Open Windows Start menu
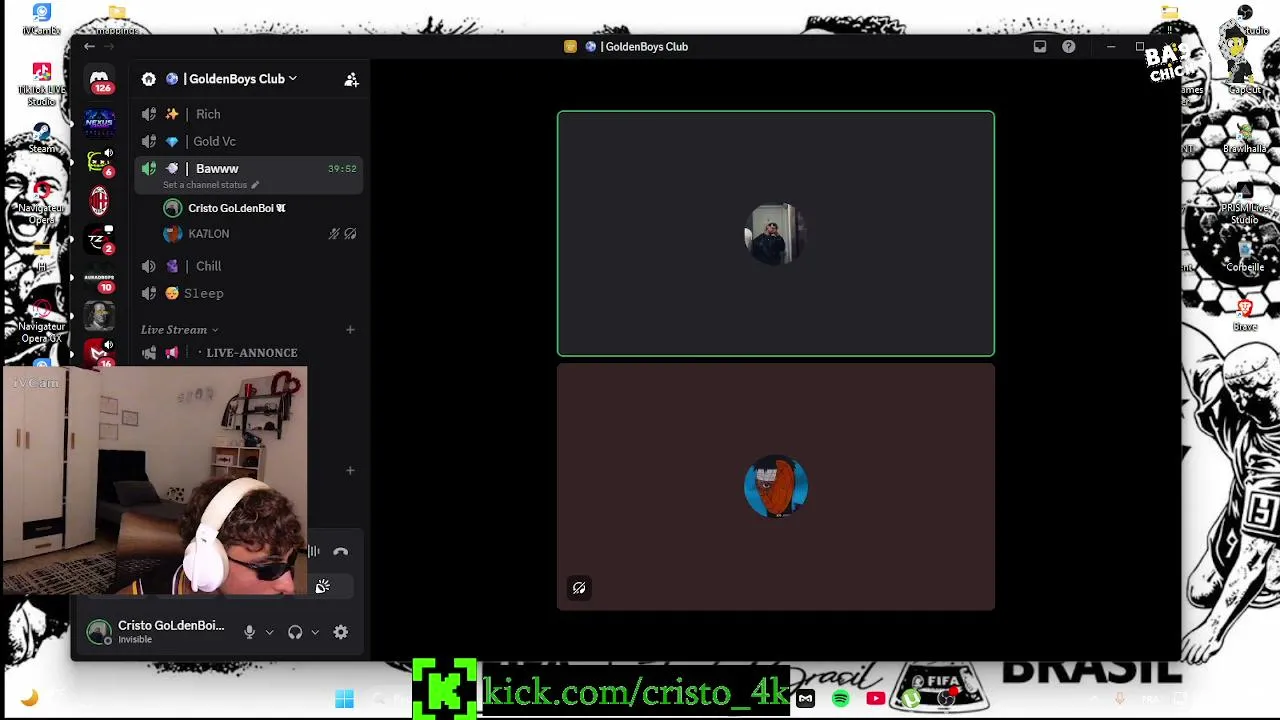The height and width of the screenshot is (720, 1280). coord(344,699)
